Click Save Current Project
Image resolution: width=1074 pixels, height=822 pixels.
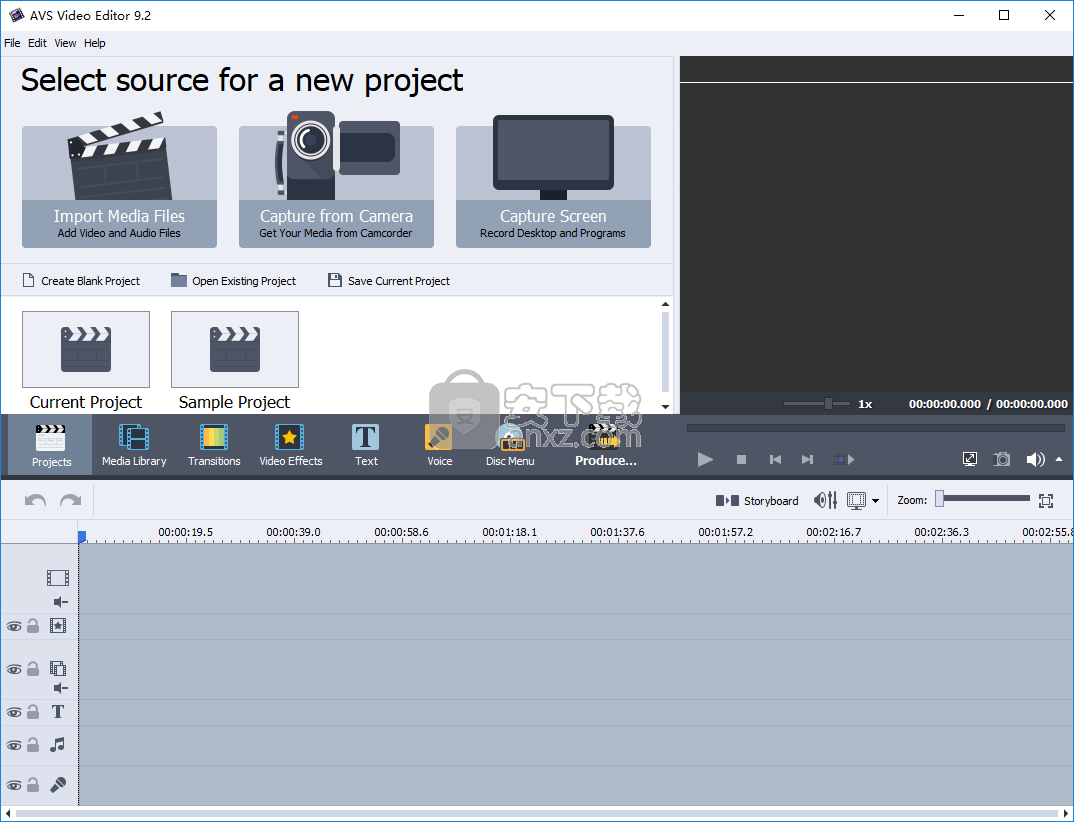point(389,281)
